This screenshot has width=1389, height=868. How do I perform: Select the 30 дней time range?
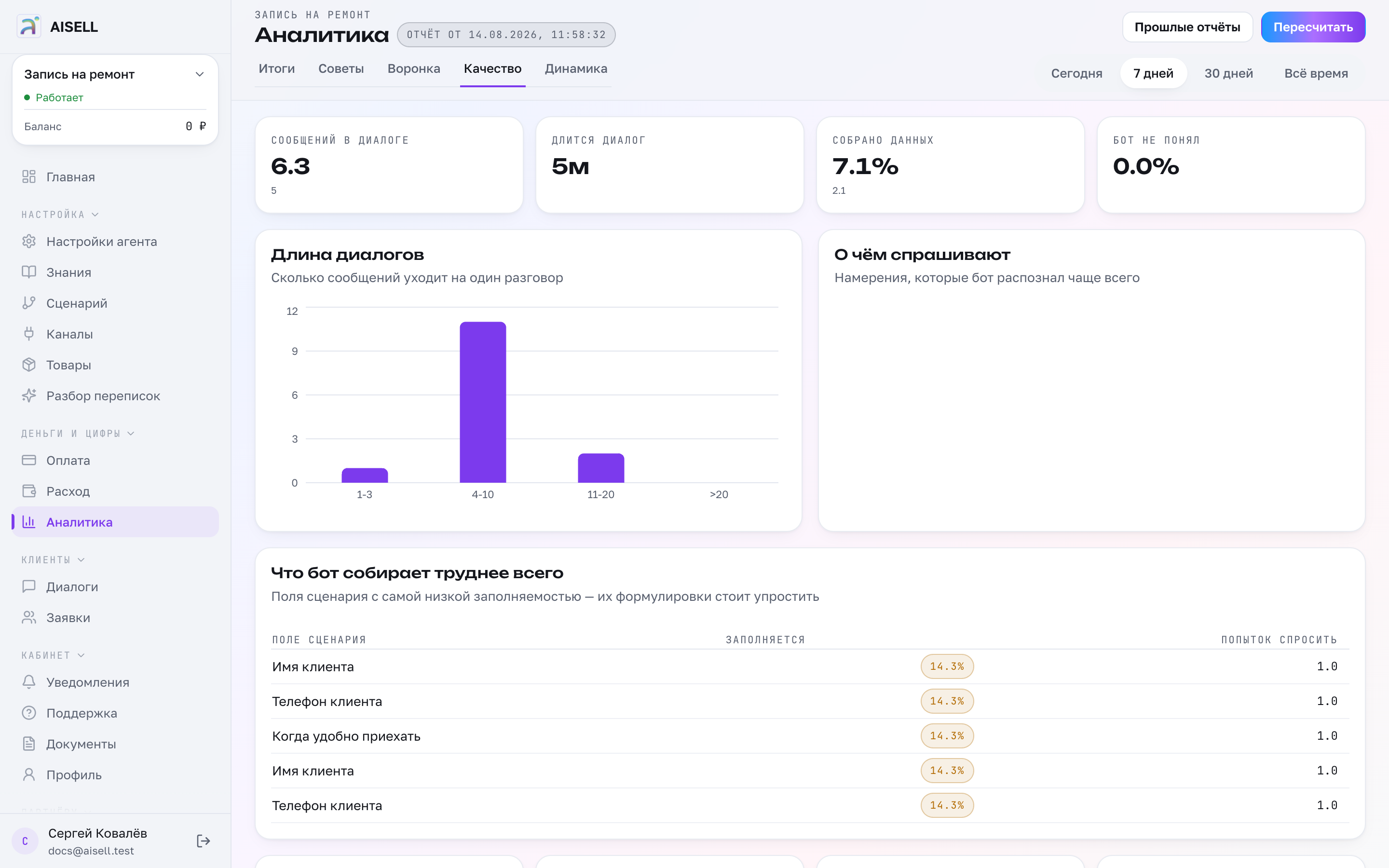[x=1228, y=73]
